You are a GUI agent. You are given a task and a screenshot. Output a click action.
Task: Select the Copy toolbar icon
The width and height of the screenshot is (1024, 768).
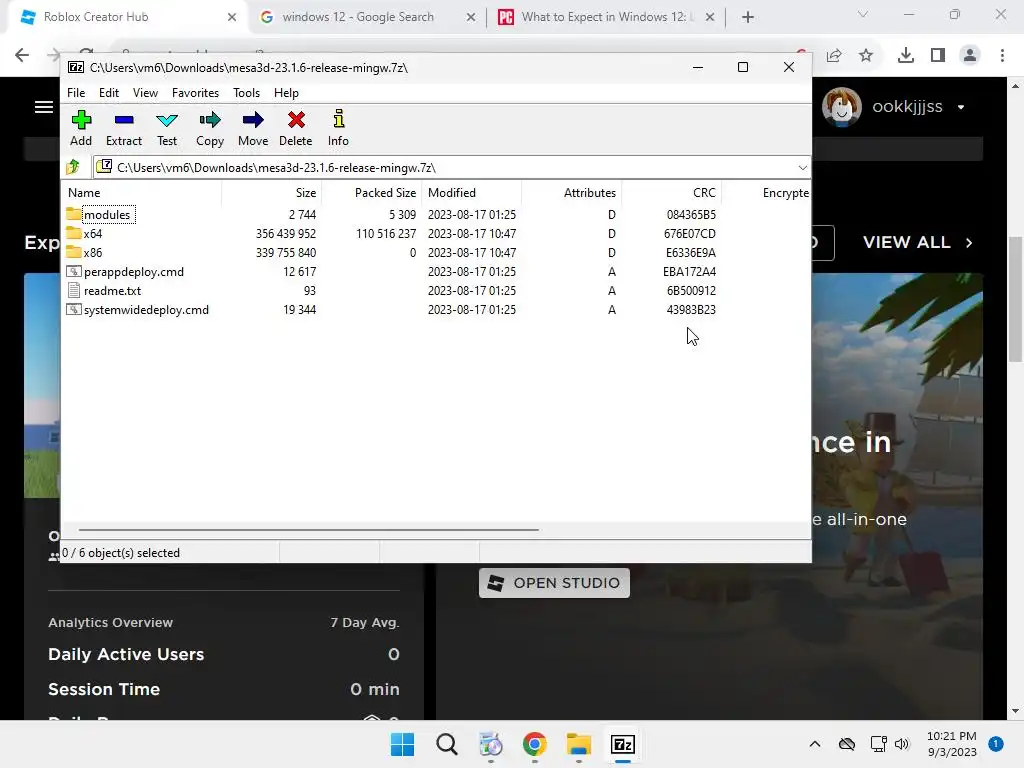pyautogui.click(x=210, y=128)
